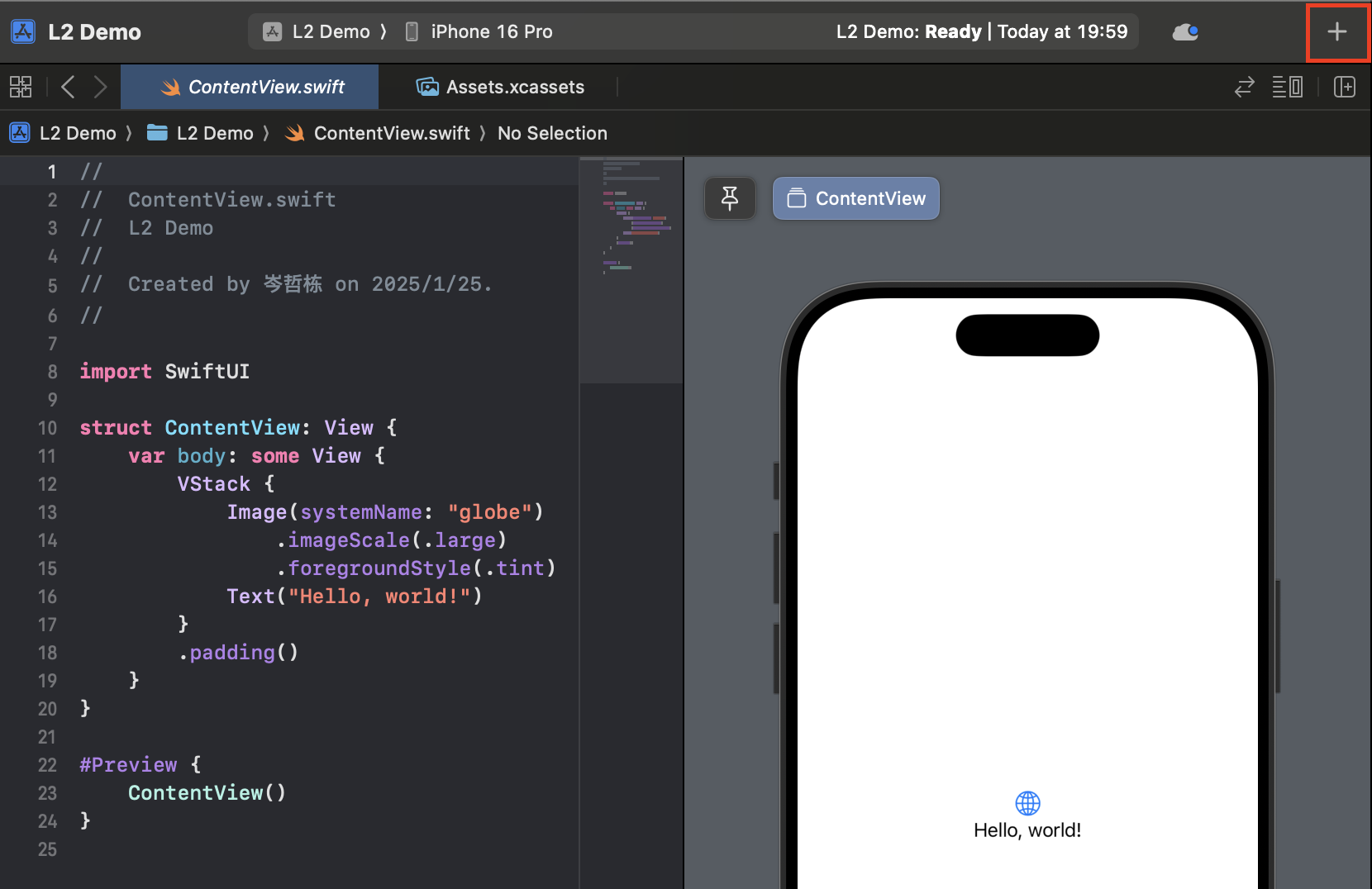Click the .foregroundStyle(.tint) modifier

click(x=416, y=568)
